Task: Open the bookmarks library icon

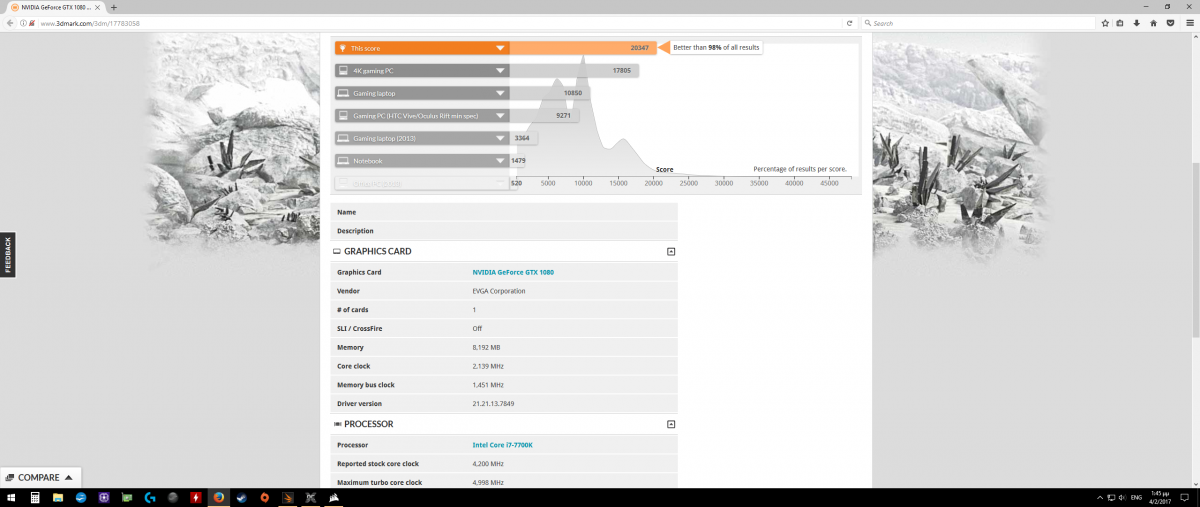Action: pos(1120,23)
